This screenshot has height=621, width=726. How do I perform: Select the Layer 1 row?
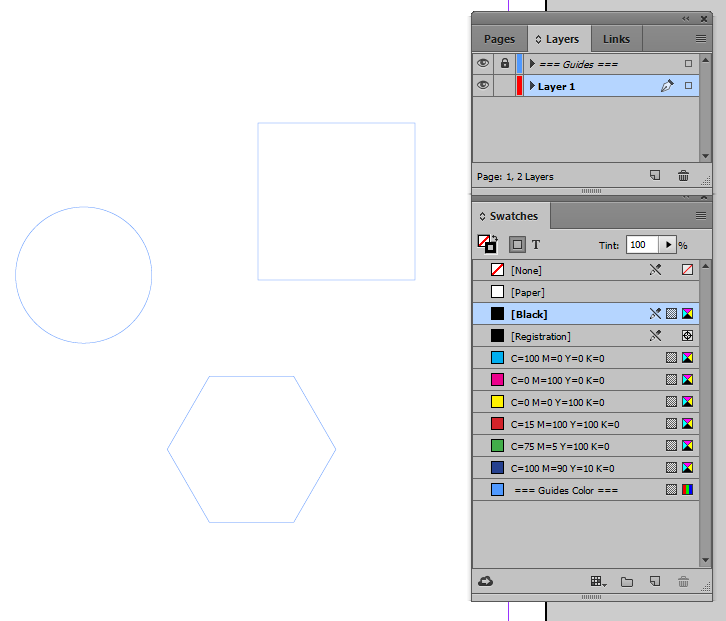[x=586, y=86]
